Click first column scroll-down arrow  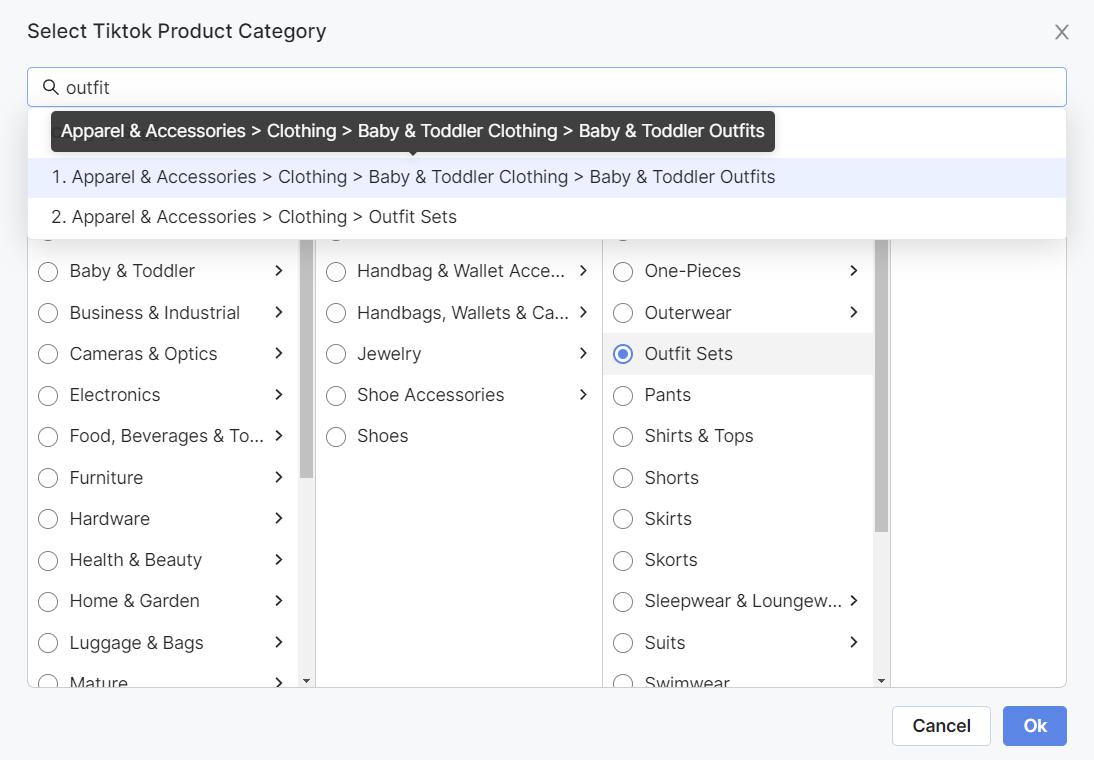point(306,680)
